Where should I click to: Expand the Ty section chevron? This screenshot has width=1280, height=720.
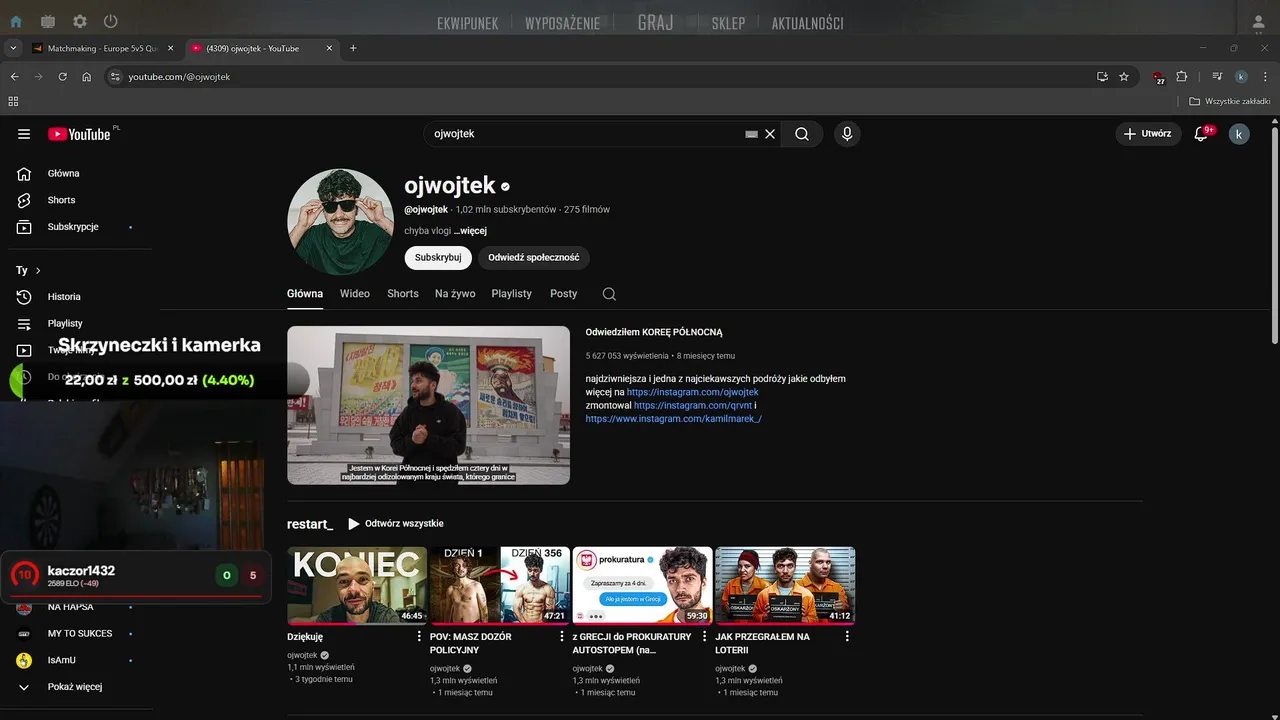38,271
